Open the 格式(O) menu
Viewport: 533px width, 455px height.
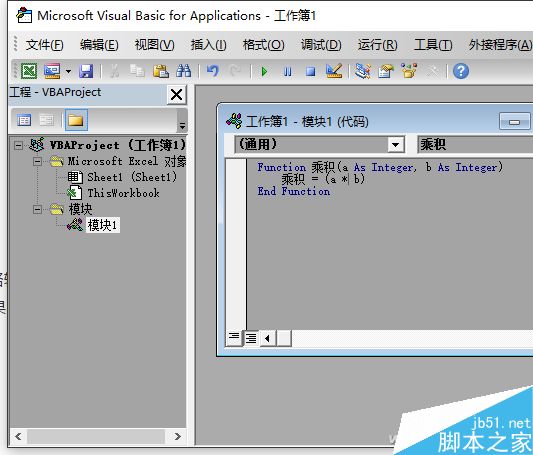[x=263, y=45]
